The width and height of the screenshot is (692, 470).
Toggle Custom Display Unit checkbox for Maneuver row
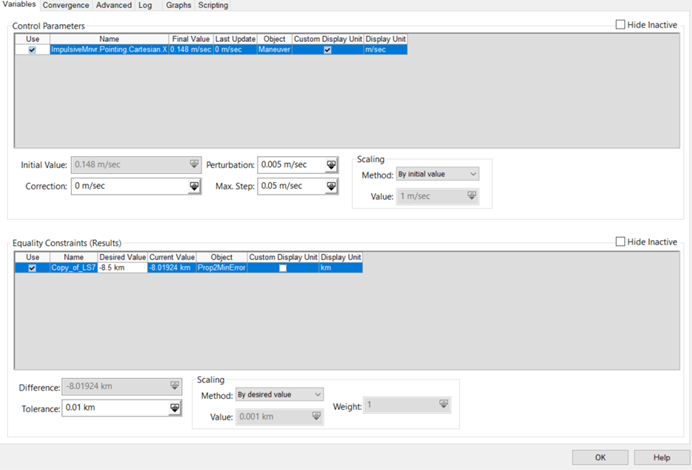tap(327, 49)
